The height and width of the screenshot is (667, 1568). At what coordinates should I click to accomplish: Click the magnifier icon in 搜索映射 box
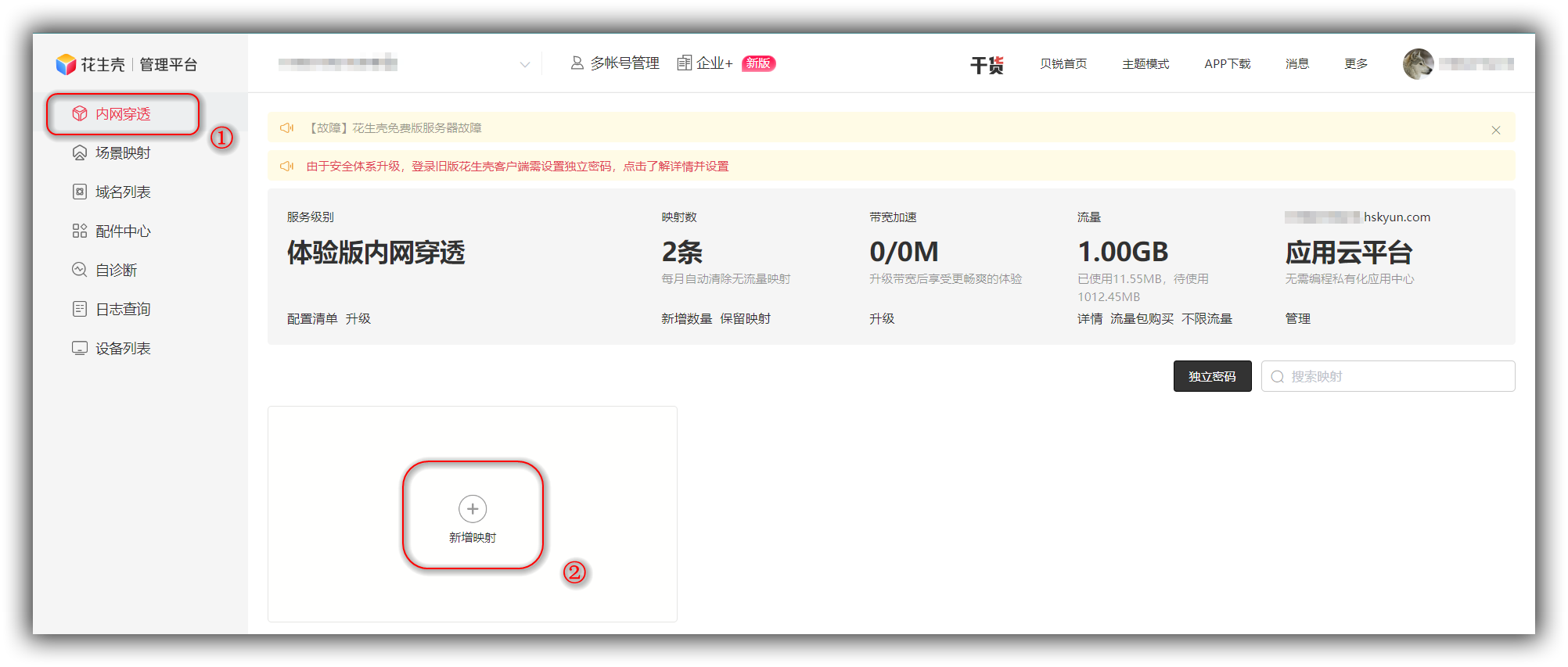[1278, 377]
